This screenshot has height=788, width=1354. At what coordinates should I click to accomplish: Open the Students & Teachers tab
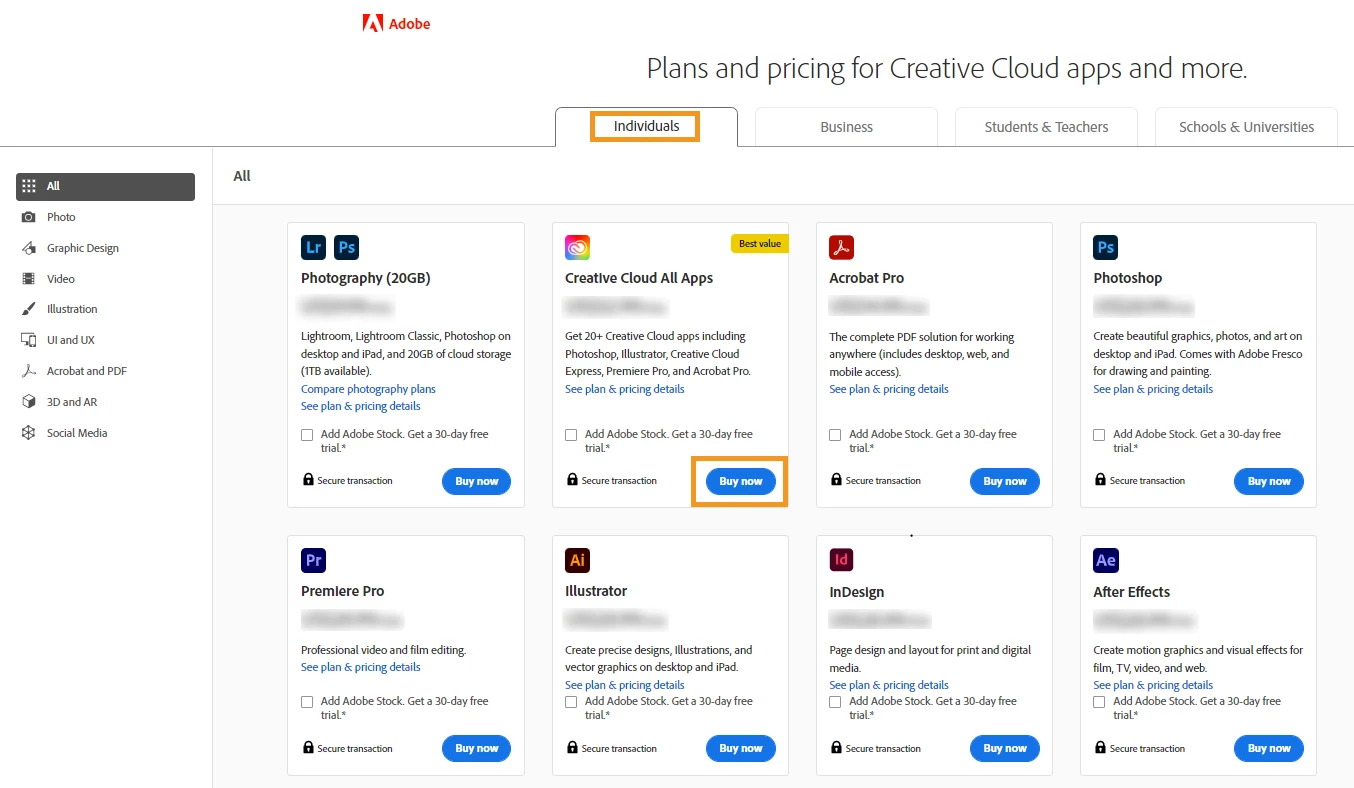point(1046,127)
